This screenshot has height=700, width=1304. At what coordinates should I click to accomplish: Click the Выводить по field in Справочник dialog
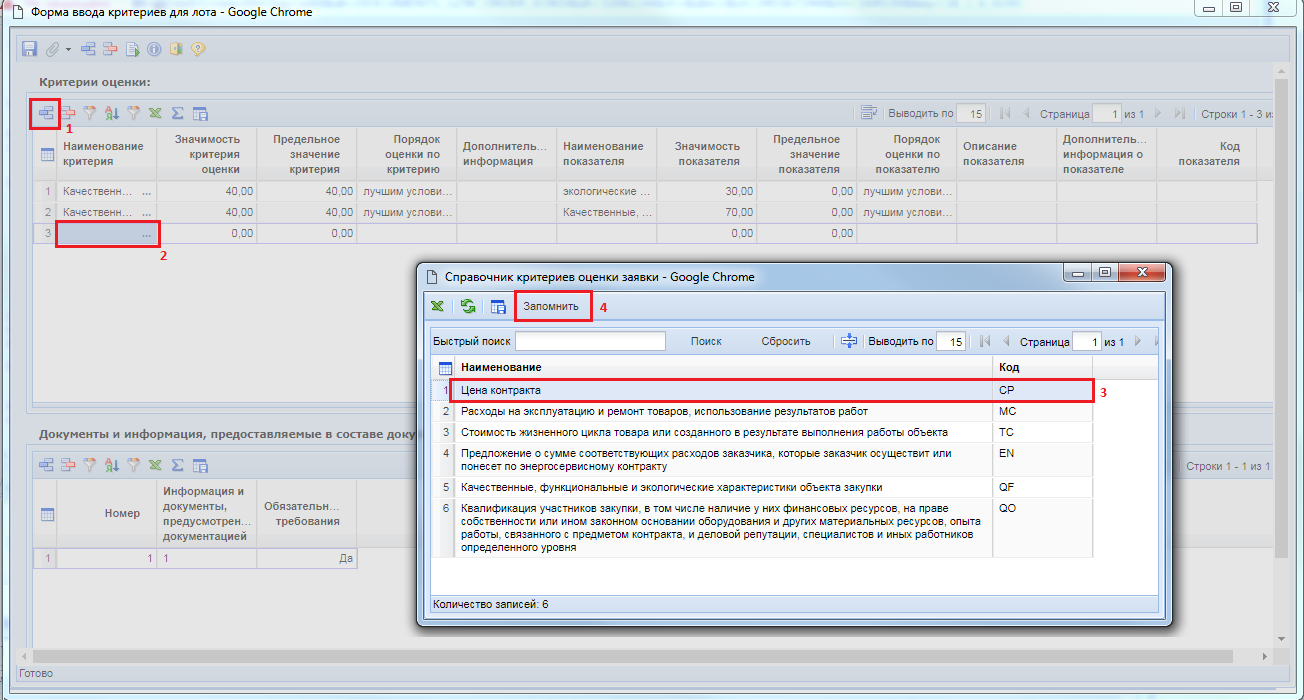[x=951, y=342]
